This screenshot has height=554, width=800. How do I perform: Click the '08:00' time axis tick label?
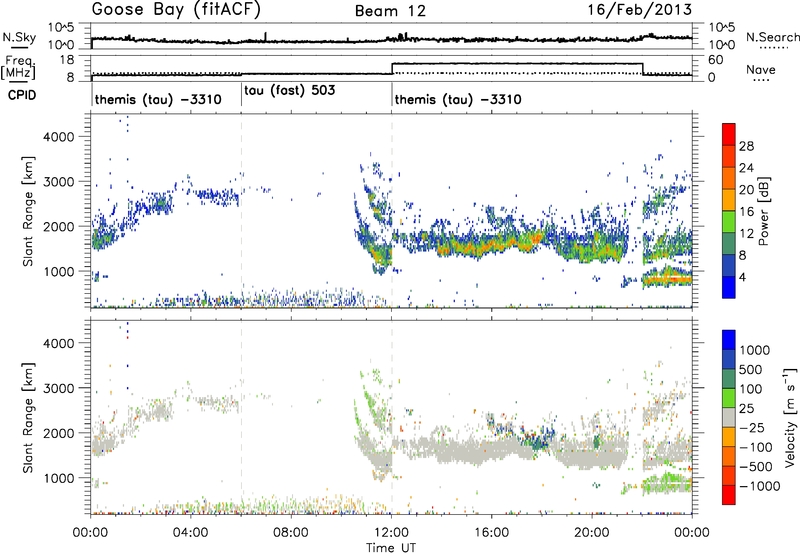click(291, 533)
